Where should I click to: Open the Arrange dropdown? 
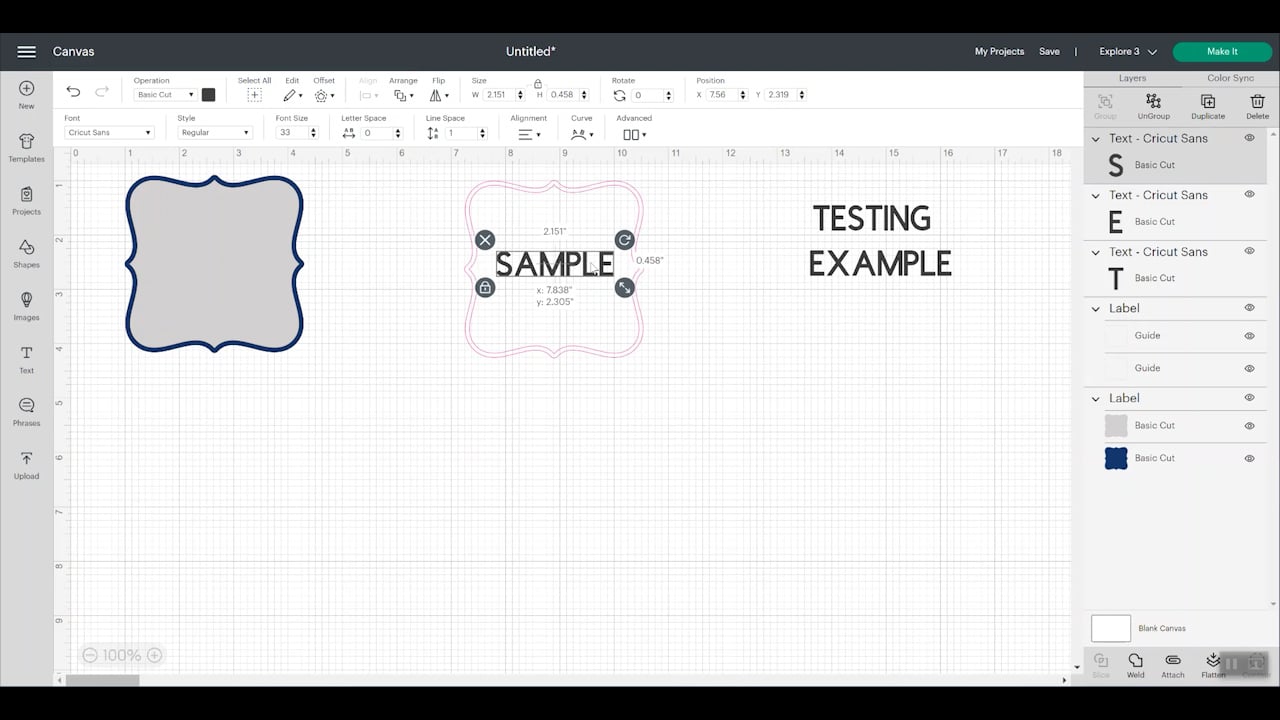pyautogui.click(x=403, y=95)
